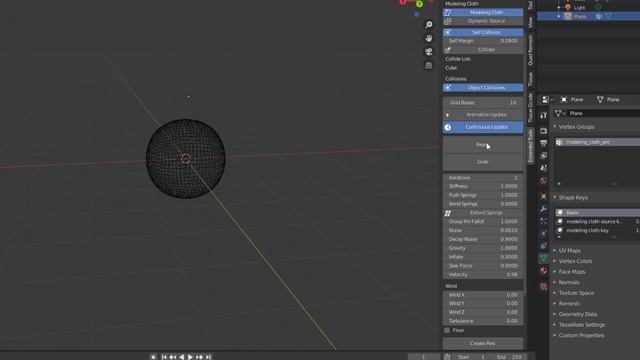Open the Output properties tab icon
This screenshot has height=360, width=640.
[543, 143]
